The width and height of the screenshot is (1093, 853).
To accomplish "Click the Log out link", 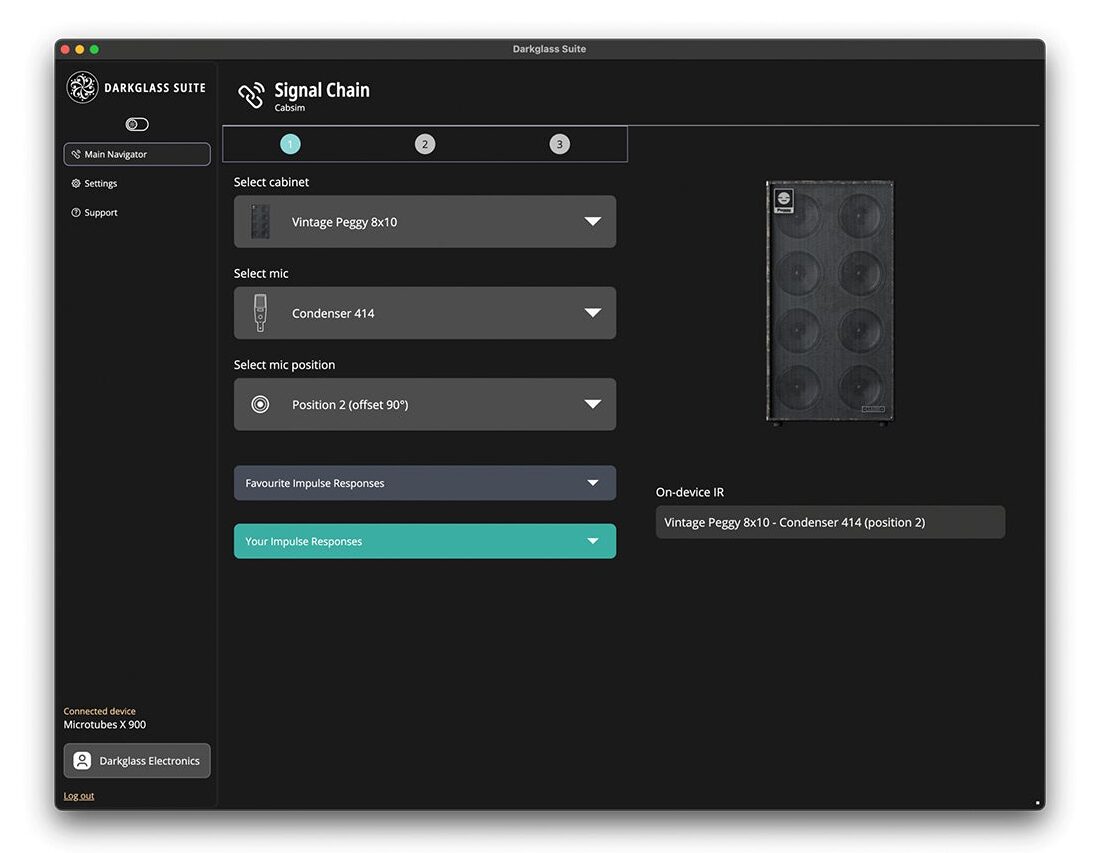I will (x=79, y=796).
